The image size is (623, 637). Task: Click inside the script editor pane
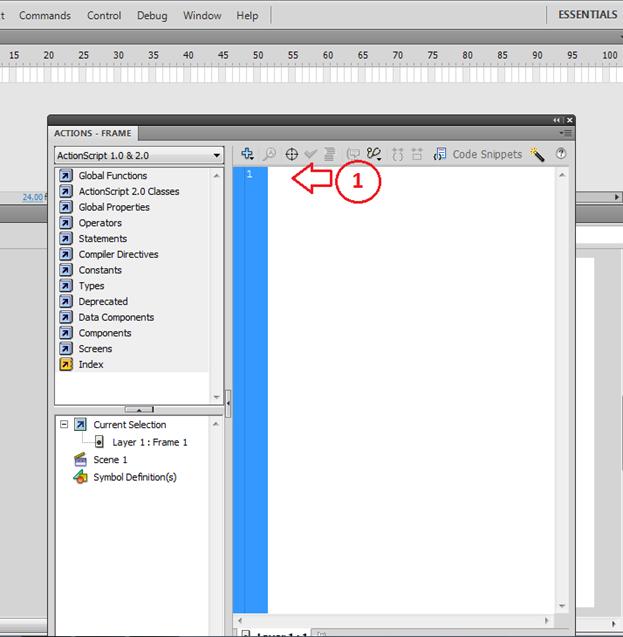[411, 390]
